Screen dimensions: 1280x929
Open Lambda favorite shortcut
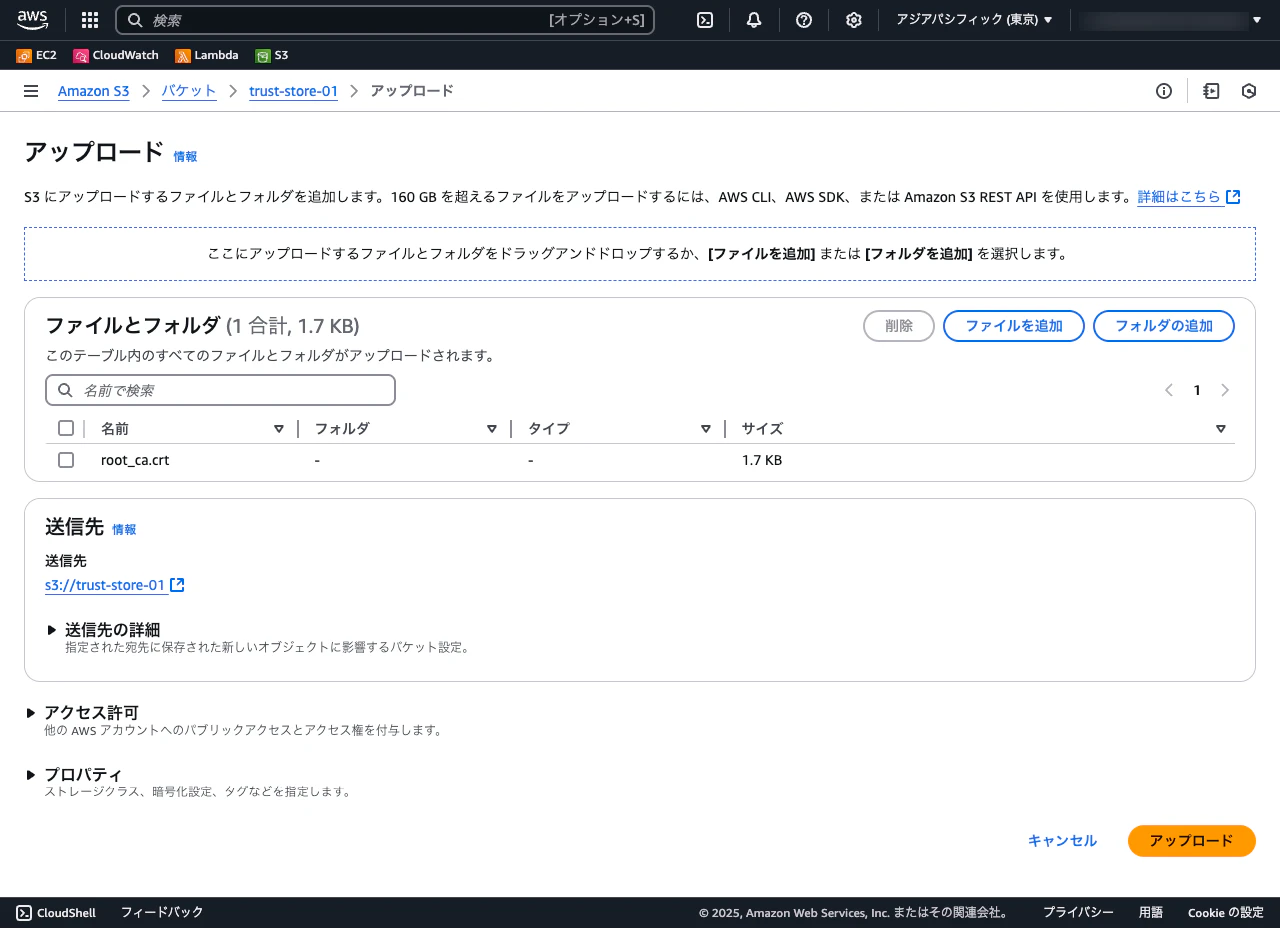(207, 56)
